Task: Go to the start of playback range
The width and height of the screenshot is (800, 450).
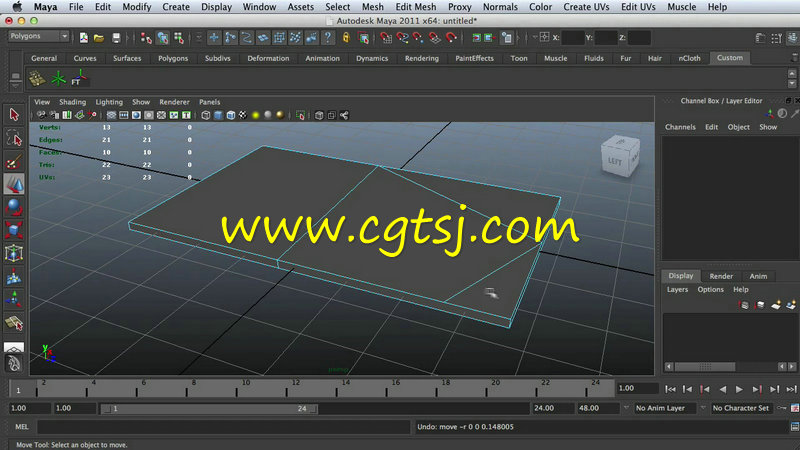Action: pyautogui.click(x=670, y=389)
